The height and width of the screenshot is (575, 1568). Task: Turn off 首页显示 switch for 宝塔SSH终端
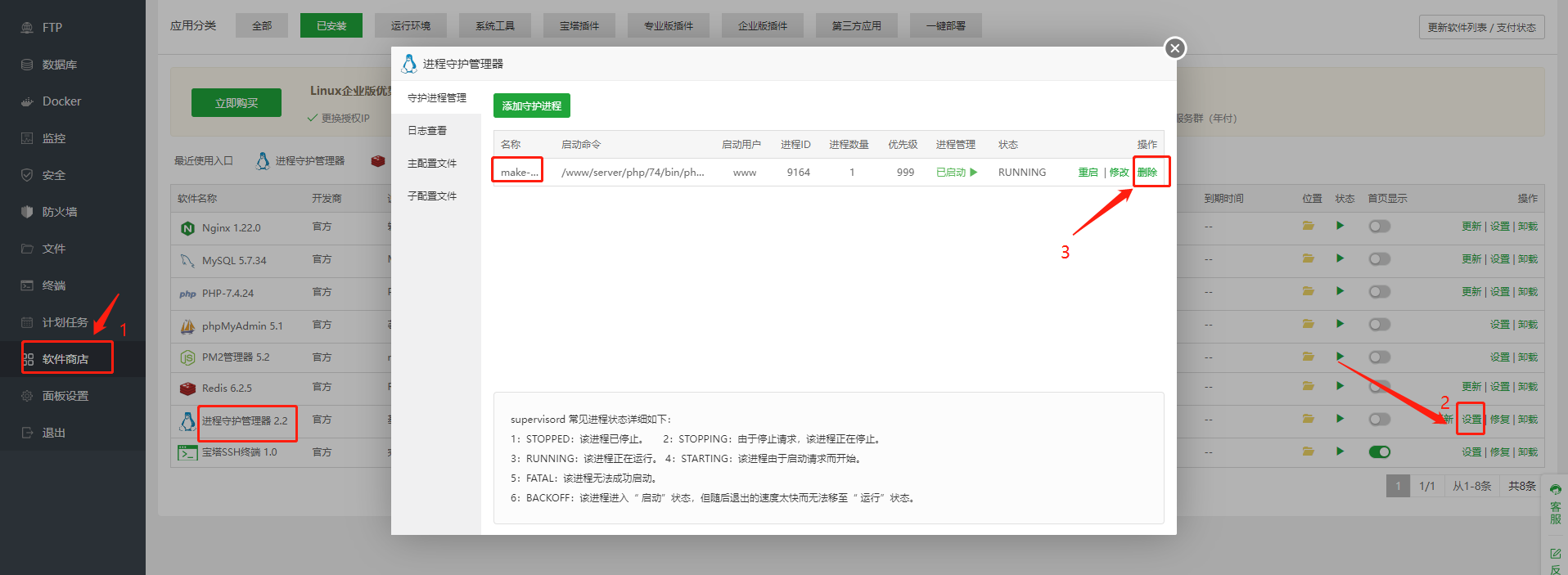(1379, 452)
